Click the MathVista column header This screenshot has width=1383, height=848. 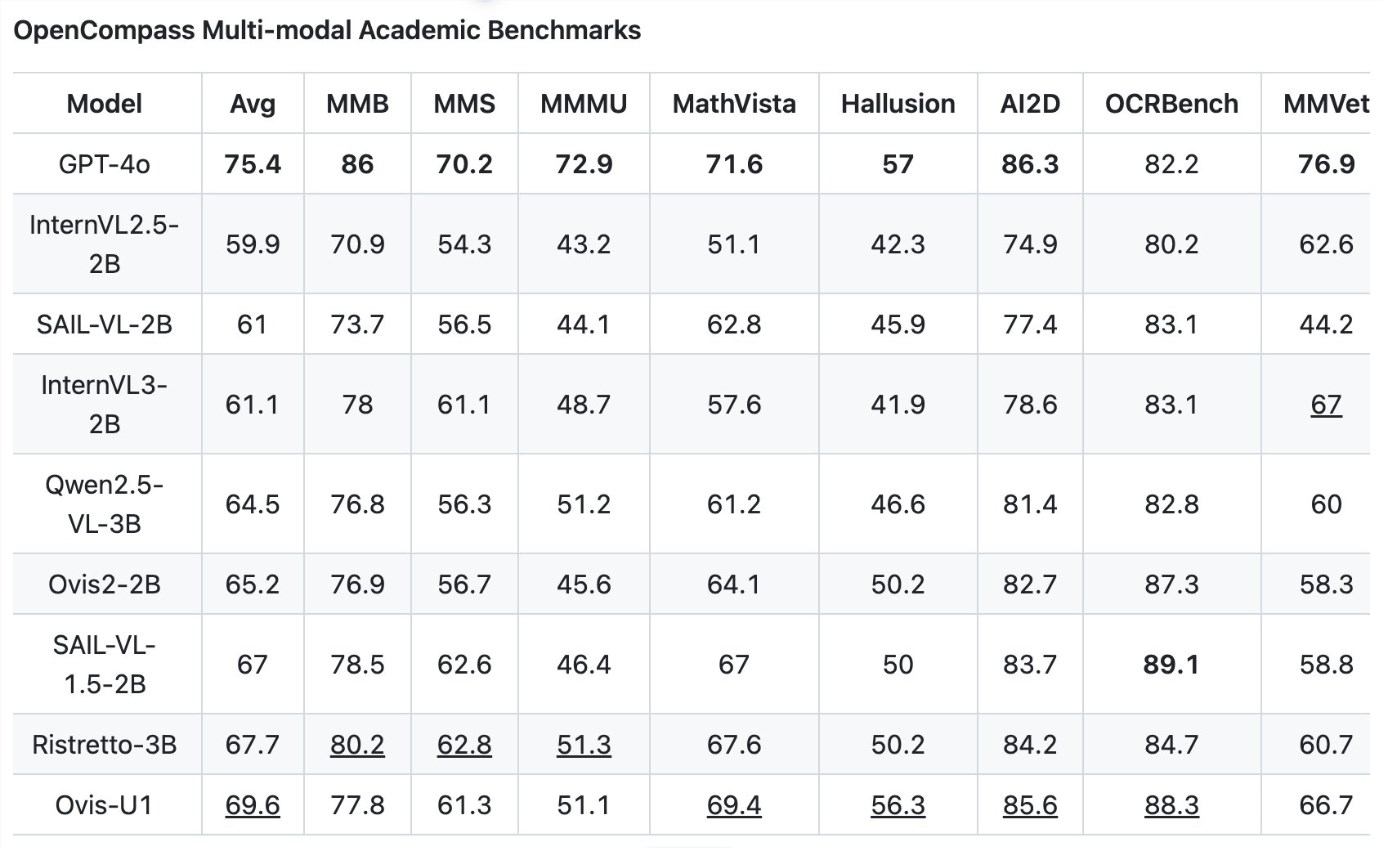[734, 104]
